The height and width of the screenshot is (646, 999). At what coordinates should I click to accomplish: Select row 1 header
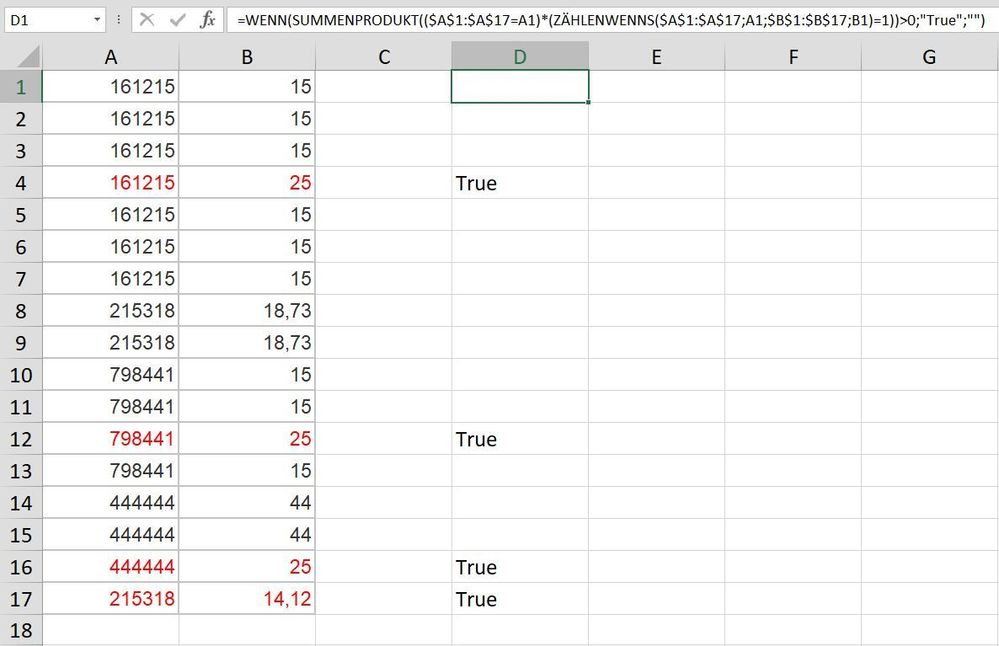21,87
